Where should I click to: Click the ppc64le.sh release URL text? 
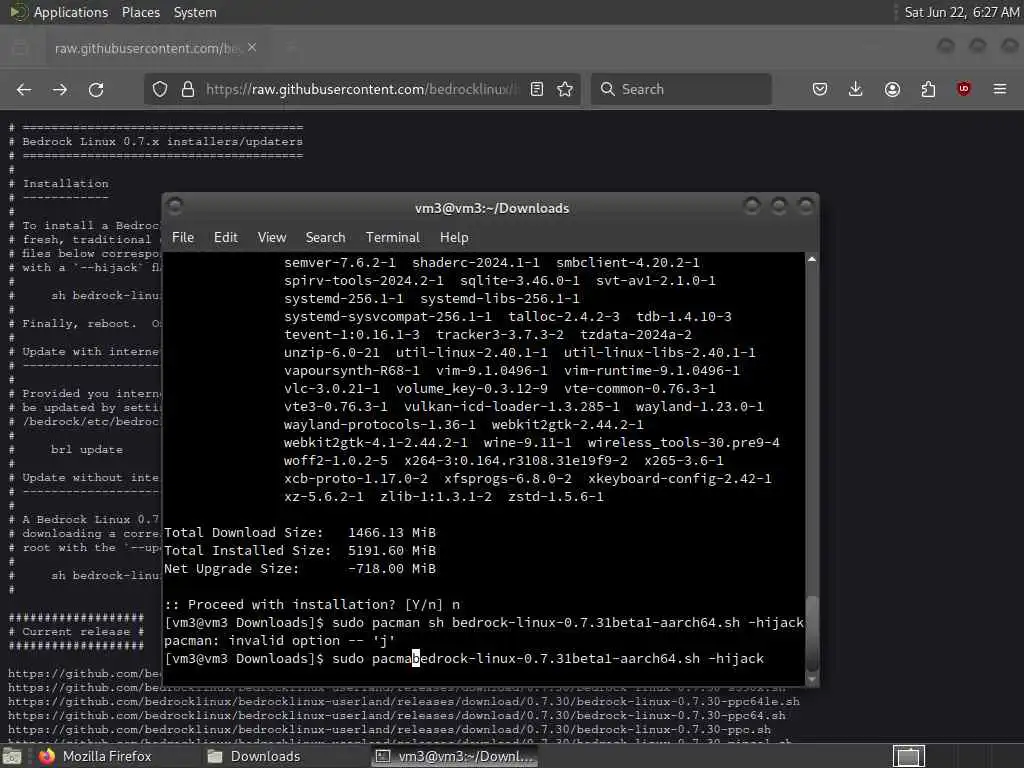[x=404, y=701]
